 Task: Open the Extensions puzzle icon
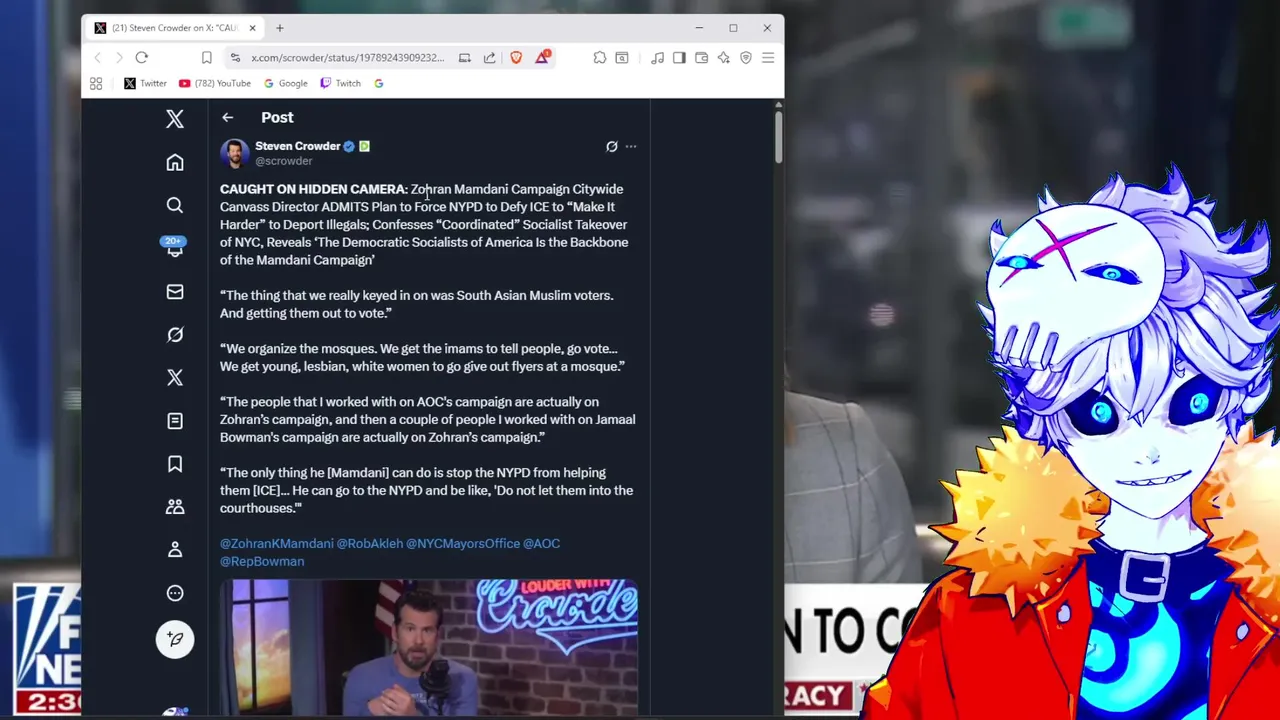pyautogui.click(x=599, y=58)
